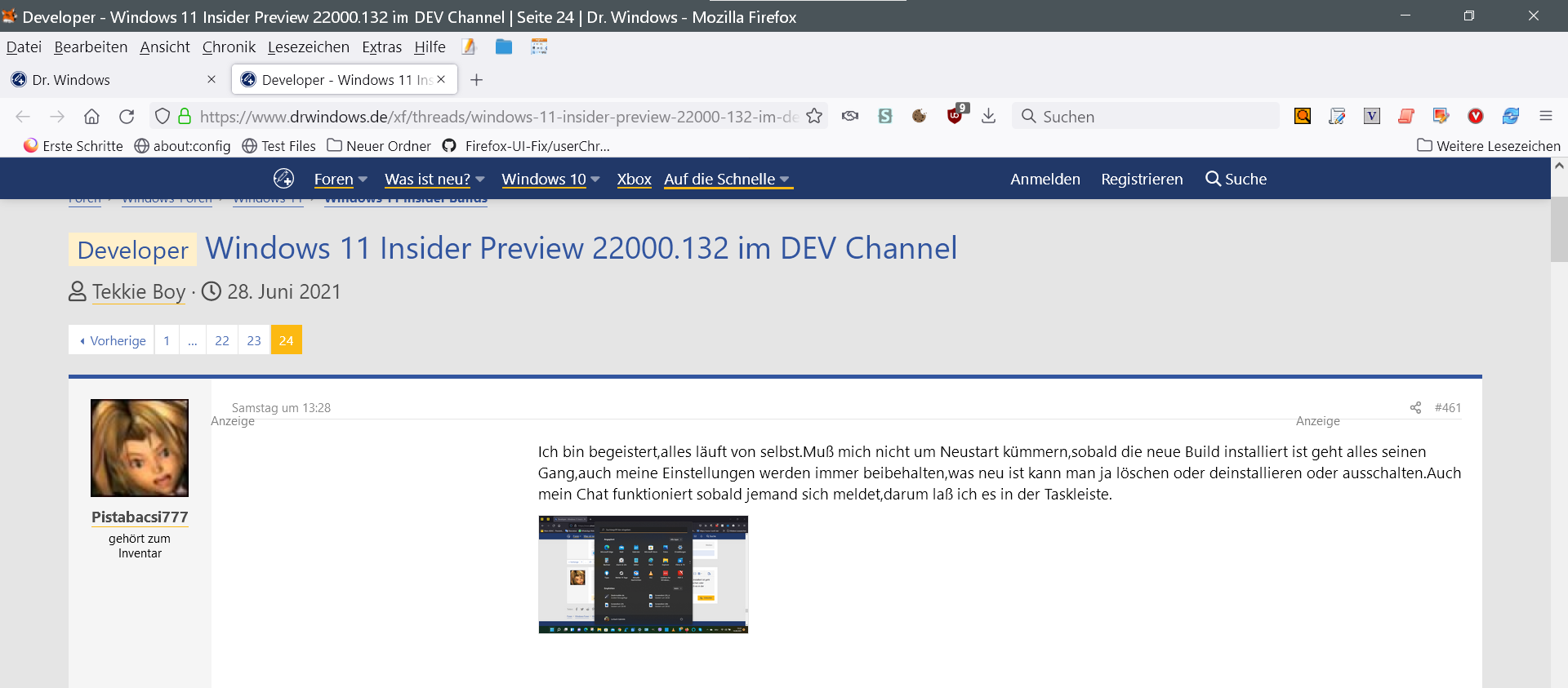Open thread author Tekkie Boy profile

click(139, 292)
